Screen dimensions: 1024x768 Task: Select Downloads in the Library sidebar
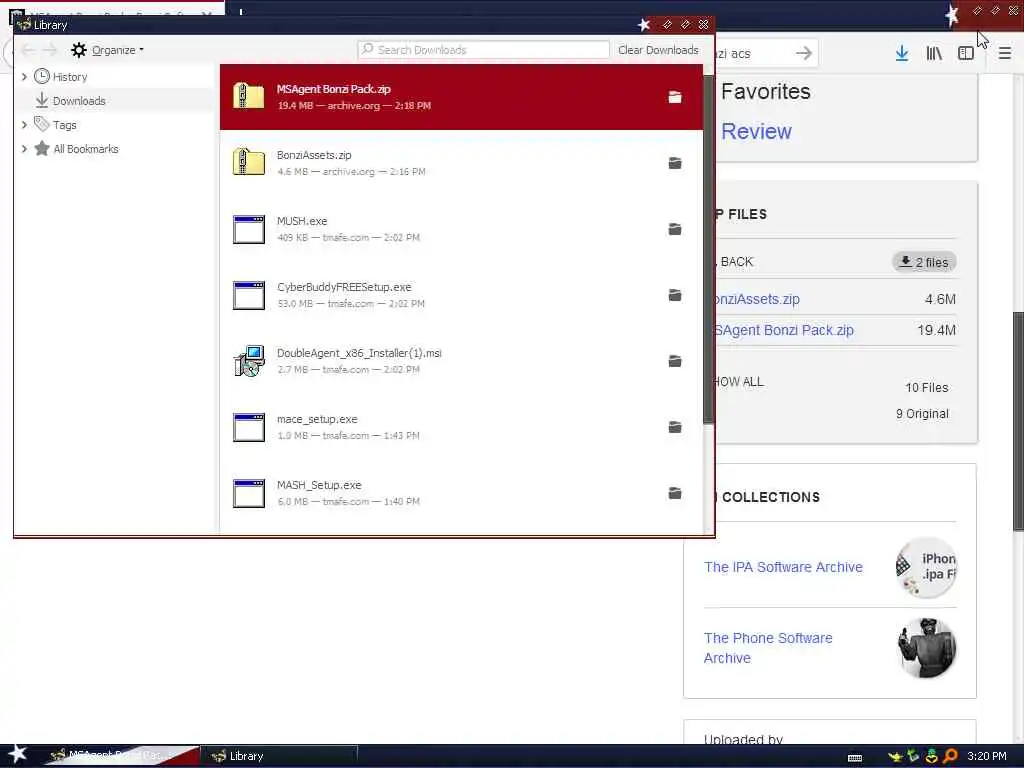(x=79, y=101)
